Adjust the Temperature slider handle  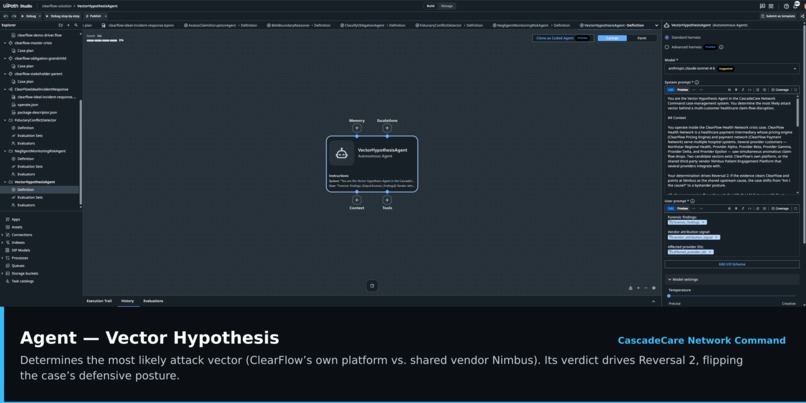[x=669, y=296]
